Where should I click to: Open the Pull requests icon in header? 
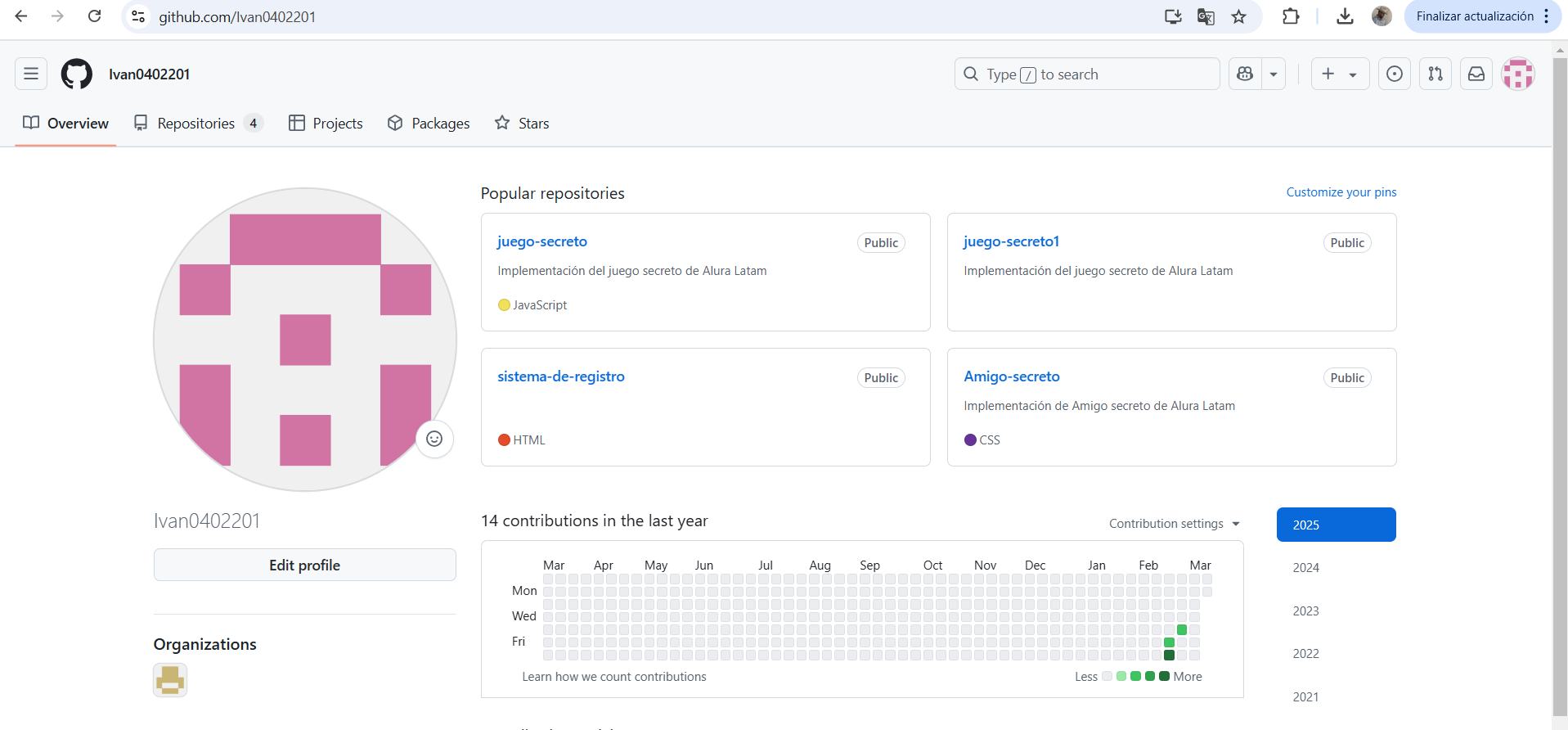coord(1435,74)
